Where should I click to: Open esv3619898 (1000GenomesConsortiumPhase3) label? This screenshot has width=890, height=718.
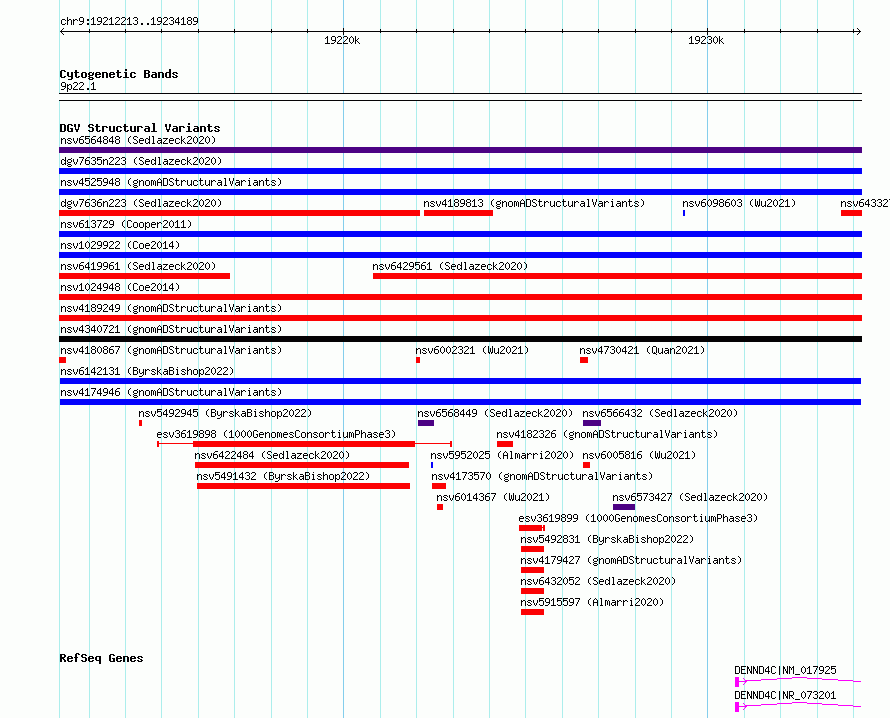(276, 434)
